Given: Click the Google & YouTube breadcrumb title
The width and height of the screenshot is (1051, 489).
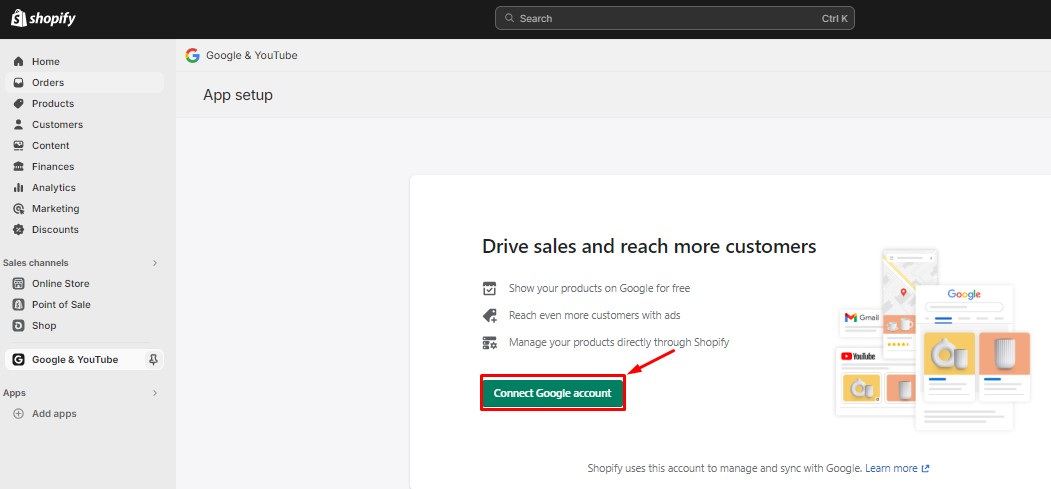Looking at the screenshot, I should [252, 56].
